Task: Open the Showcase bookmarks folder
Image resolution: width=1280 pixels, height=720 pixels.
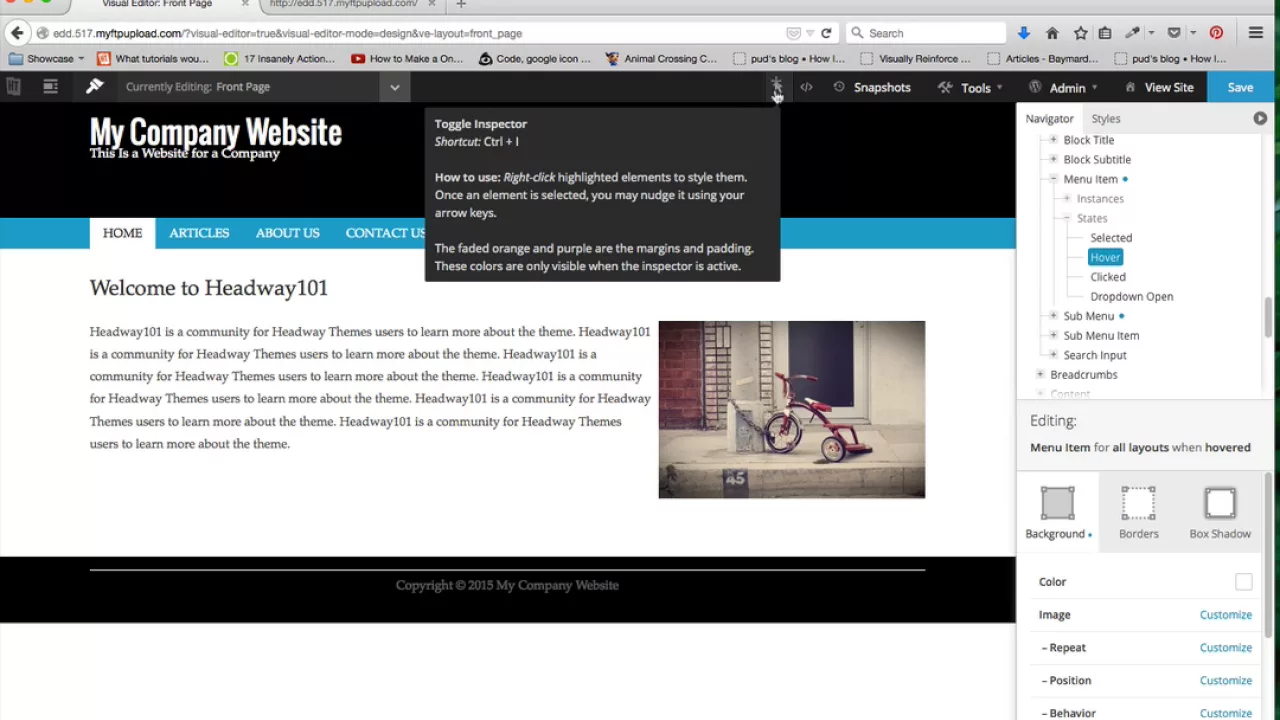Action: click(46, 58)
